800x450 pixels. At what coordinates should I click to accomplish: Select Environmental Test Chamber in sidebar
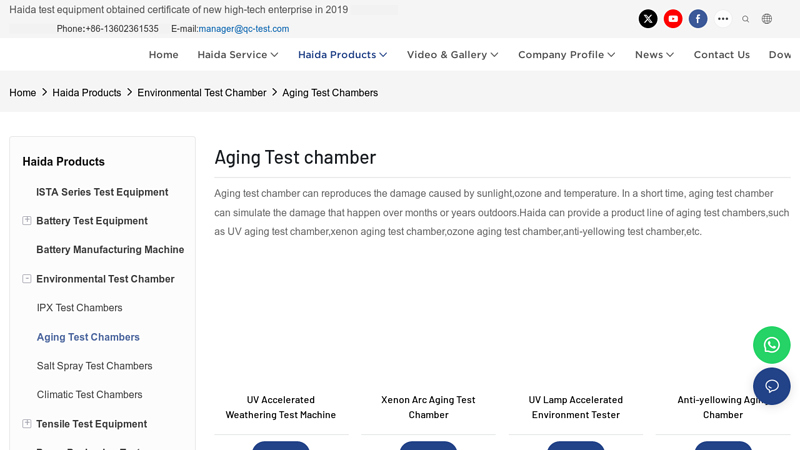105,279
